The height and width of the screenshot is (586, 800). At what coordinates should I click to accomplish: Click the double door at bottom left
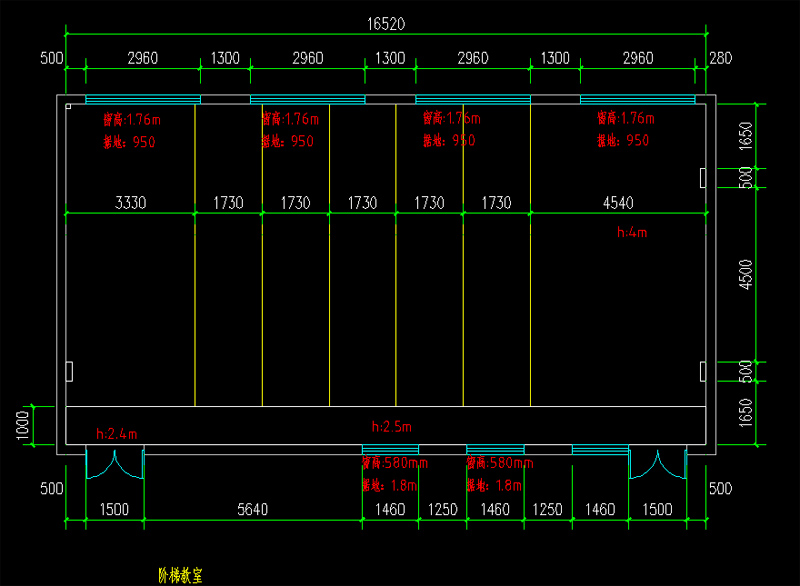point(115,465)
